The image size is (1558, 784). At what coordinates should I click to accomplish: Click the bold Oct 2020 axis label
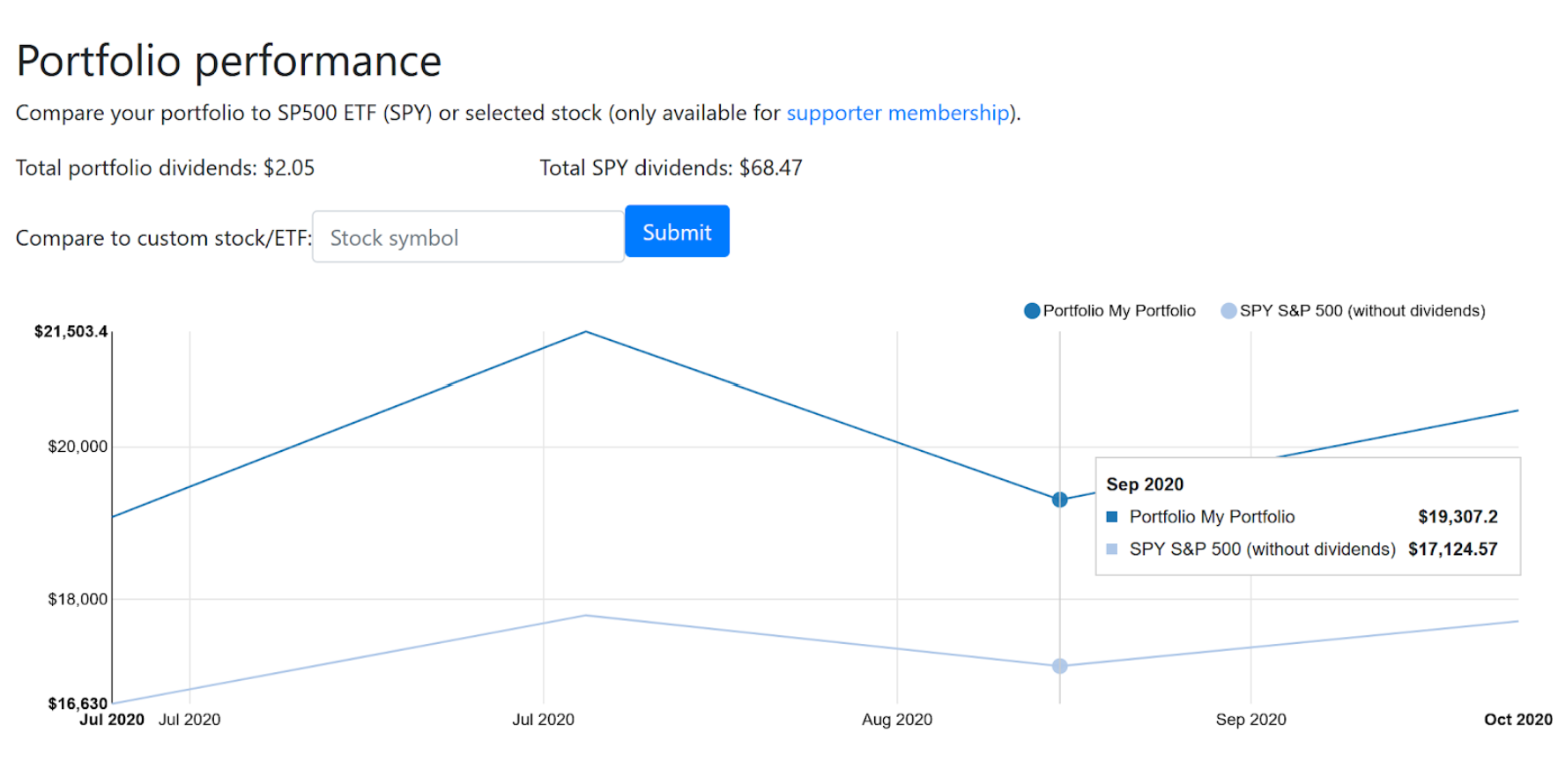[x=1518, y=720]
